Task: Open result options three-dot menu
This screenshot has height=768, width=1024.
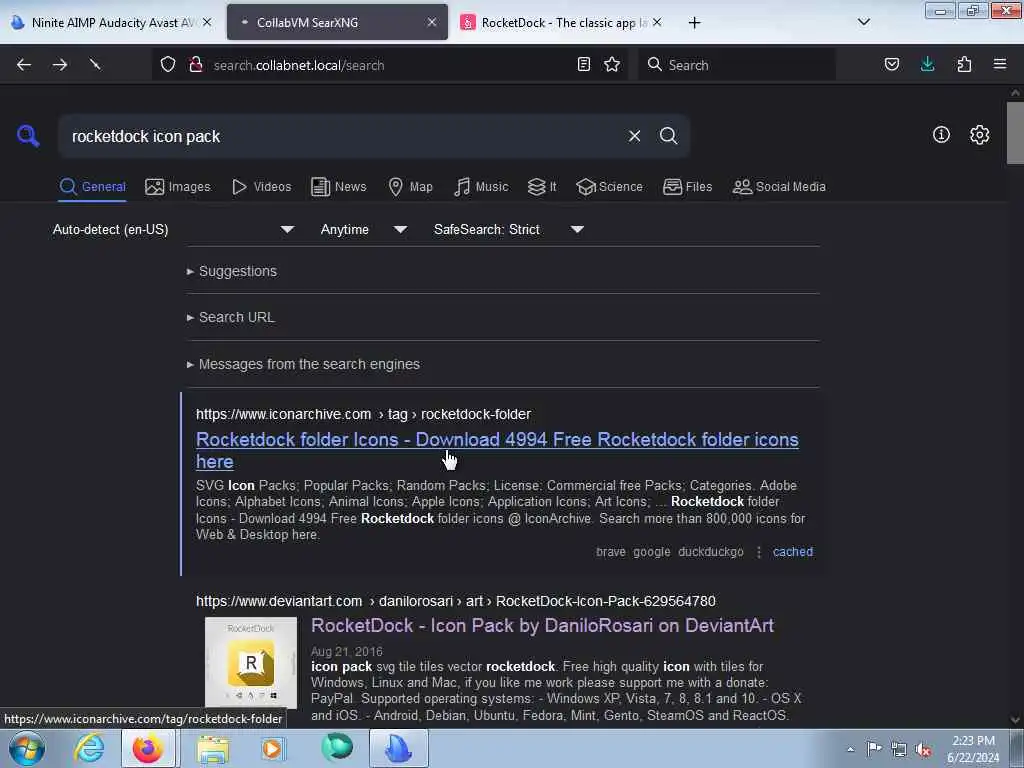Action: (759, 552)
